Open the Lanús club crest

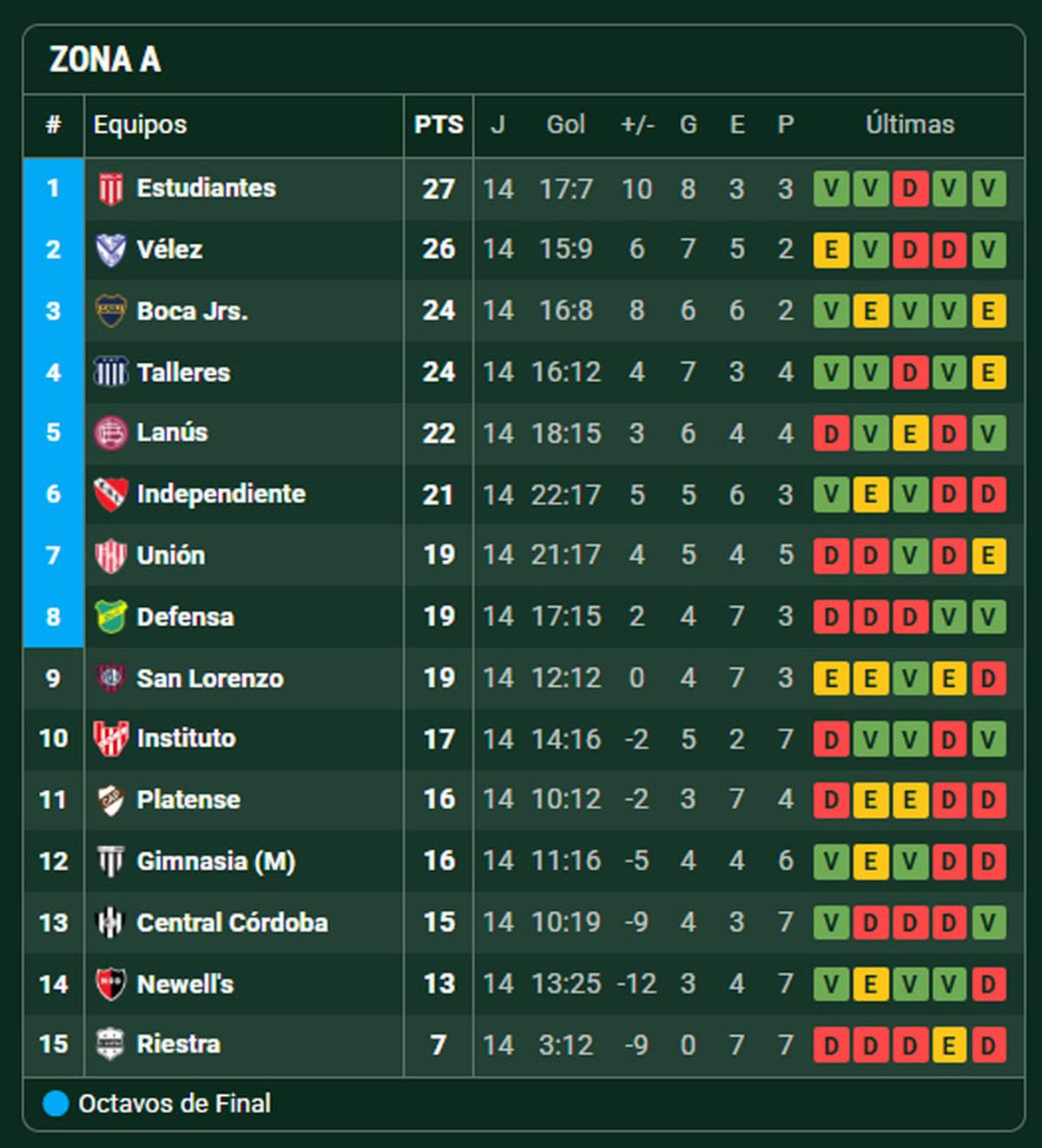pyautogui.click(x=110, y=432)
